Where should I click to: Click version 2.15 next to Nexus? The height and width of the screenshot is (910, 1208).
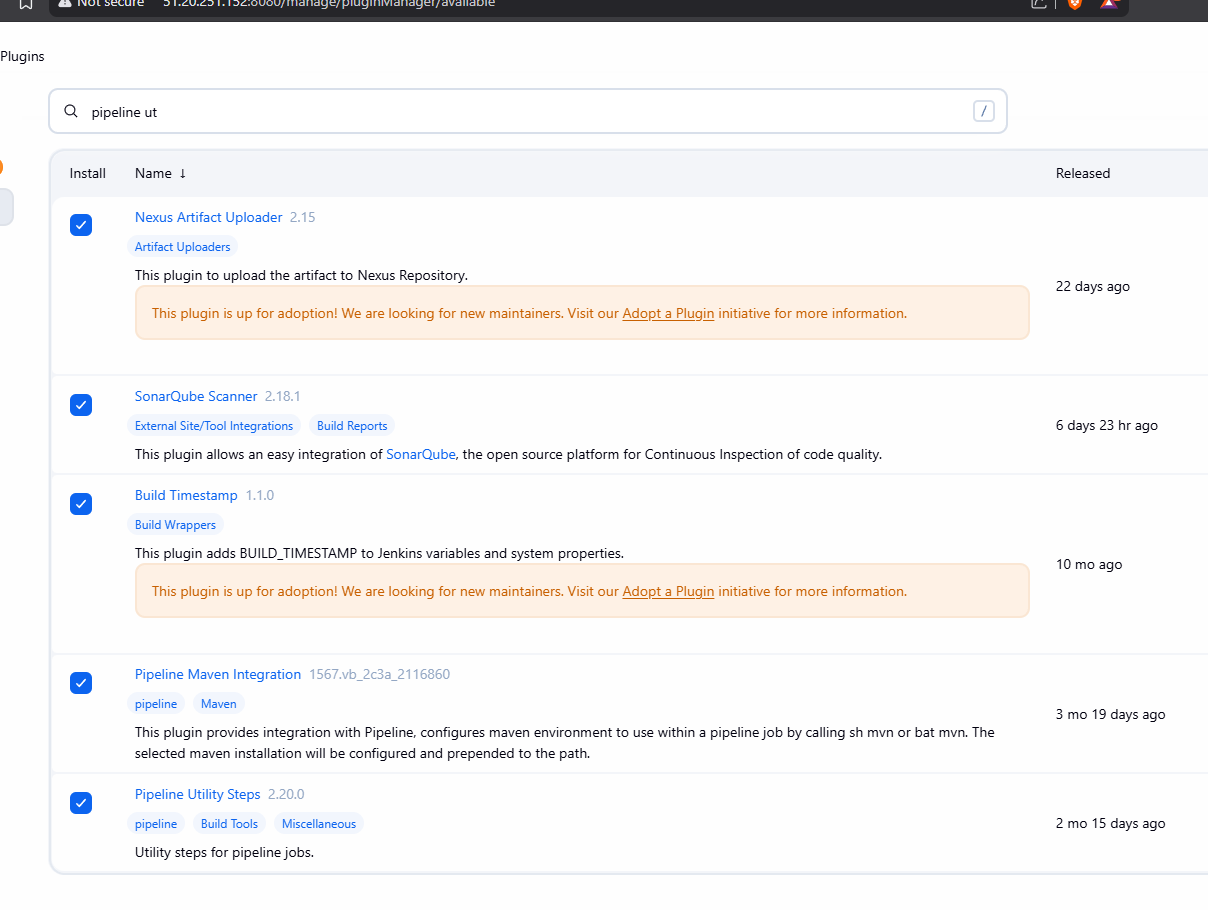303,217
